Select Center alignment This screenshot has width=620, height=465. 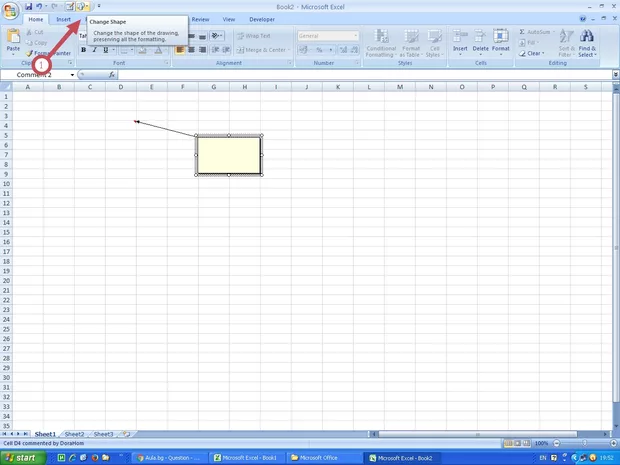(x=191, y=50)
